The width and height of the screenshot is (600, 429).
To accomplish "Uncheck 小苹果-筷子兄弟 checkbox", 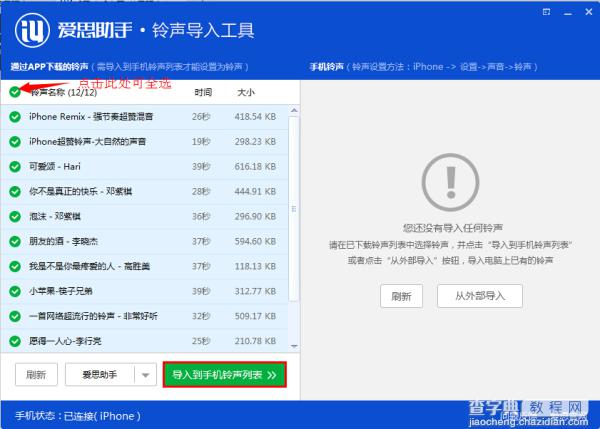I will tap(15, 291).
